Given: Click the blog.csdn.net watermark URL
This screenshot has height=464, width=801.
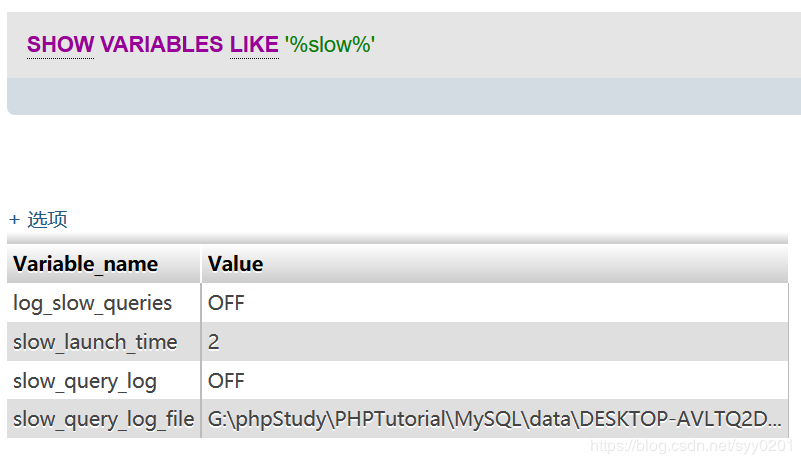Looking at the screenshot, I should pyautogui.click(x=692, y=446).
